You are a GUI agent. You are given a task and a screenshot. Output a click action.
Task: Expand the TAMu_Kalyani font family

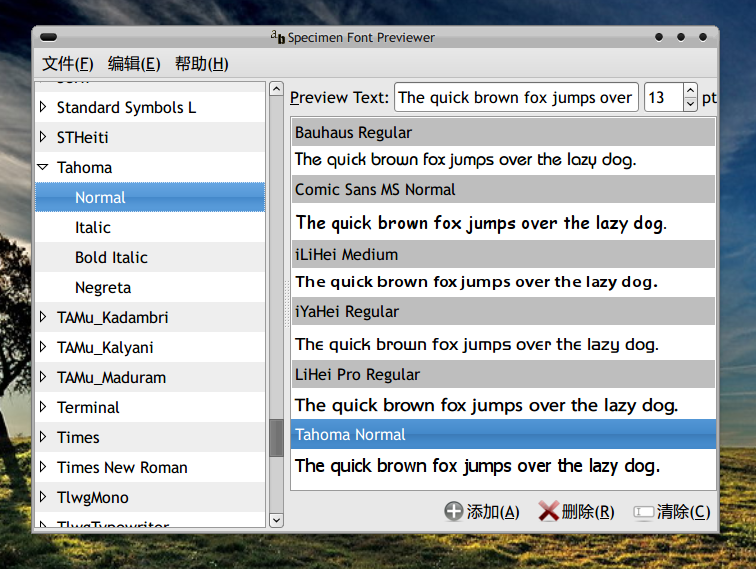43,347
